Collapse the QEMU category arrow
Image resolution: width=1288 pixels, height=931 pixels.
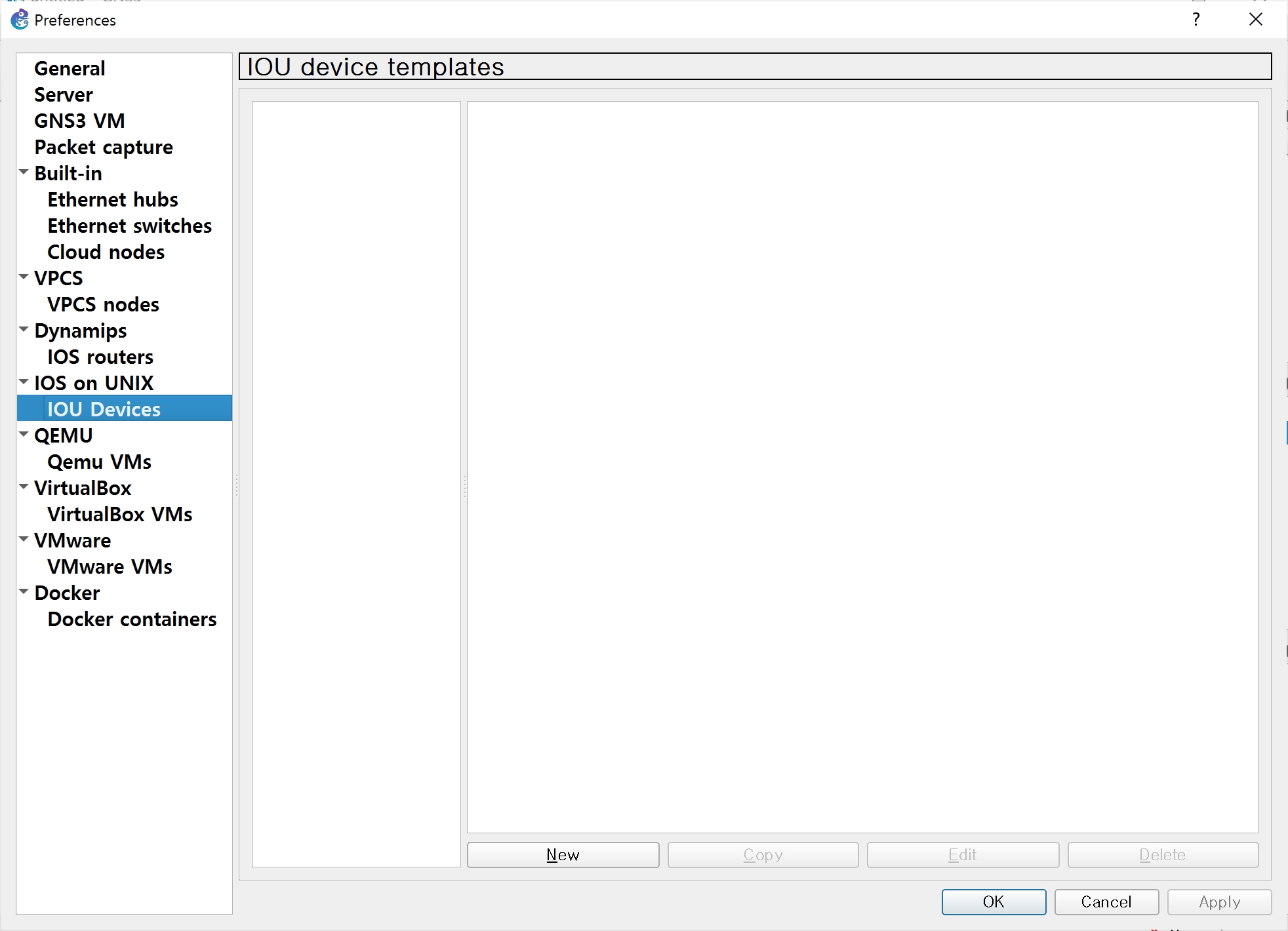[x=24, y=435]
